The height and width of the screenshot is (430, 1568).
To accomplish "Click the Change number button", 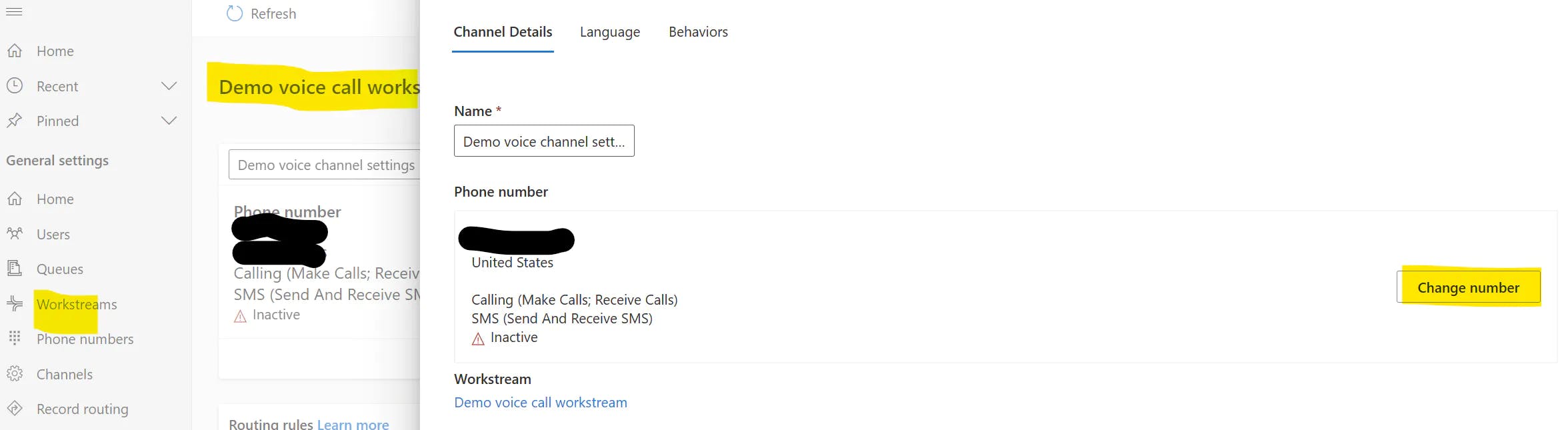I will (1468, 287).
